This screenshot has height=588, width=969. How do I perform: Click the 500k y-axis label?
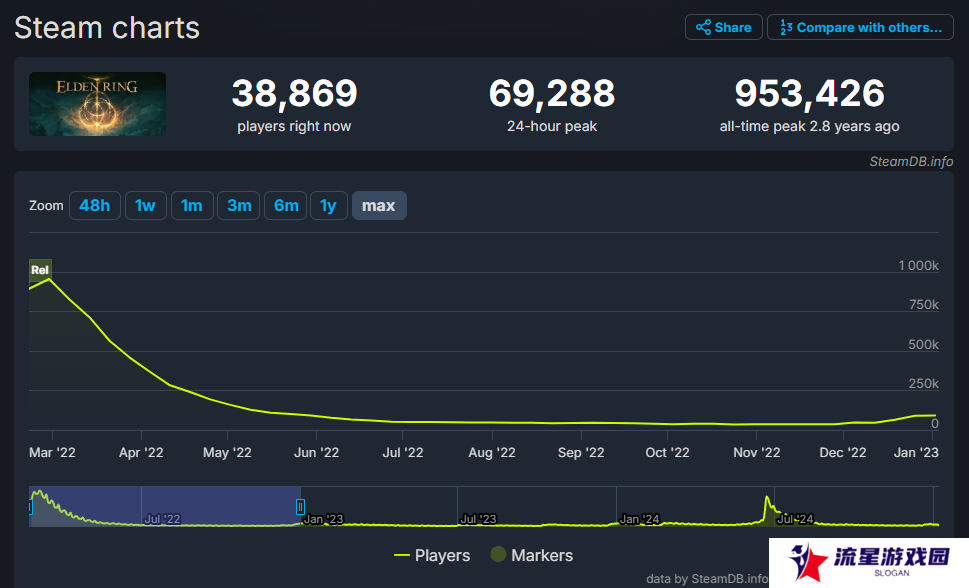pyautogui.click(x=923, y=344)
